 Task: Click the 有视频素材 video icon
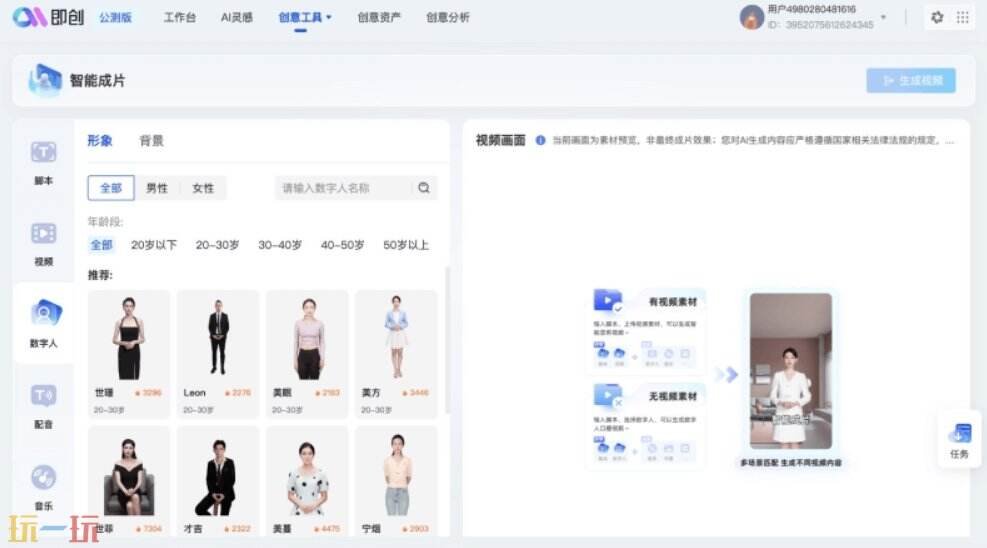coord(607,301)
